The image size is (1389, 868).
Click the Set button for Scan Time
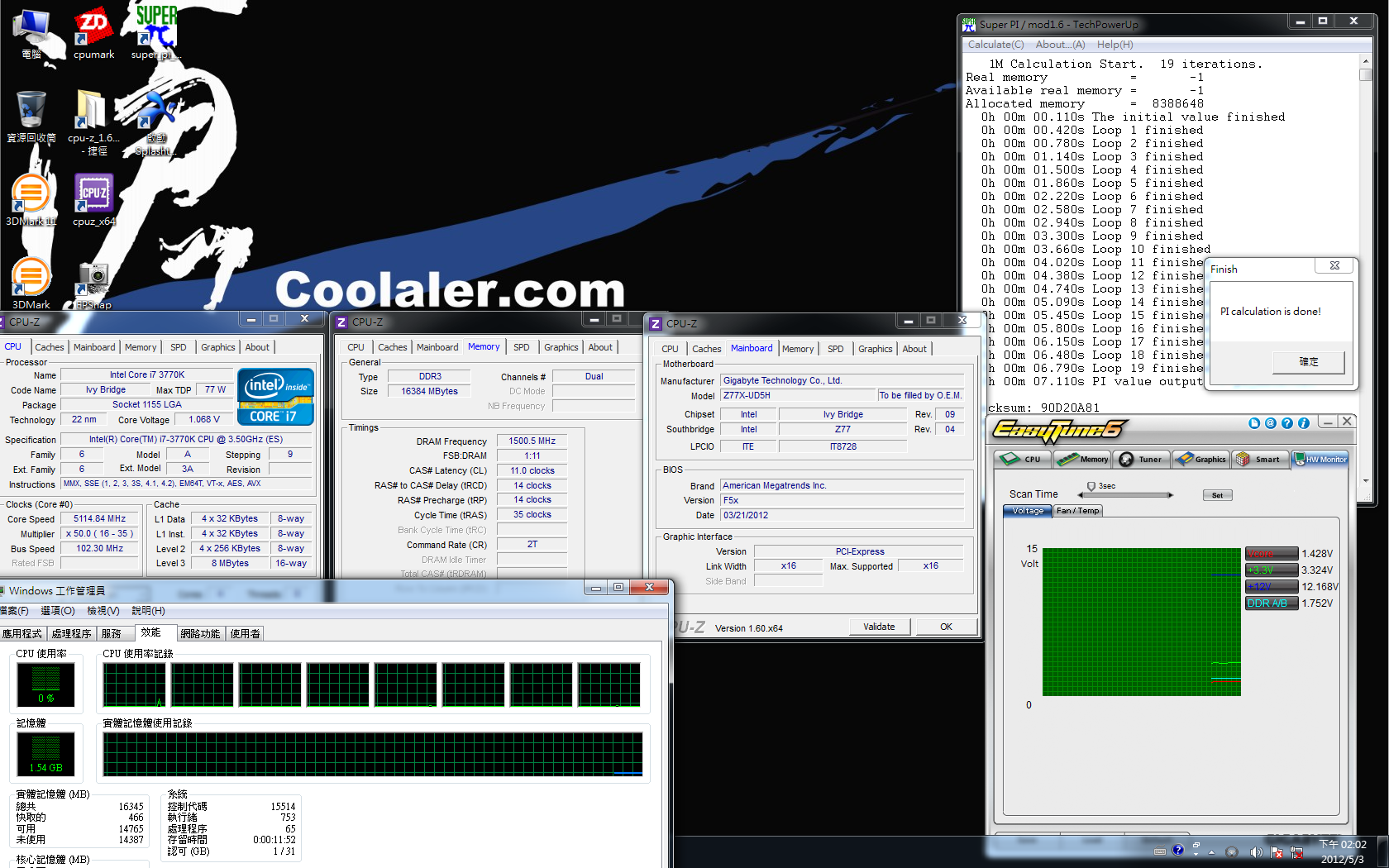[1217, 495]
